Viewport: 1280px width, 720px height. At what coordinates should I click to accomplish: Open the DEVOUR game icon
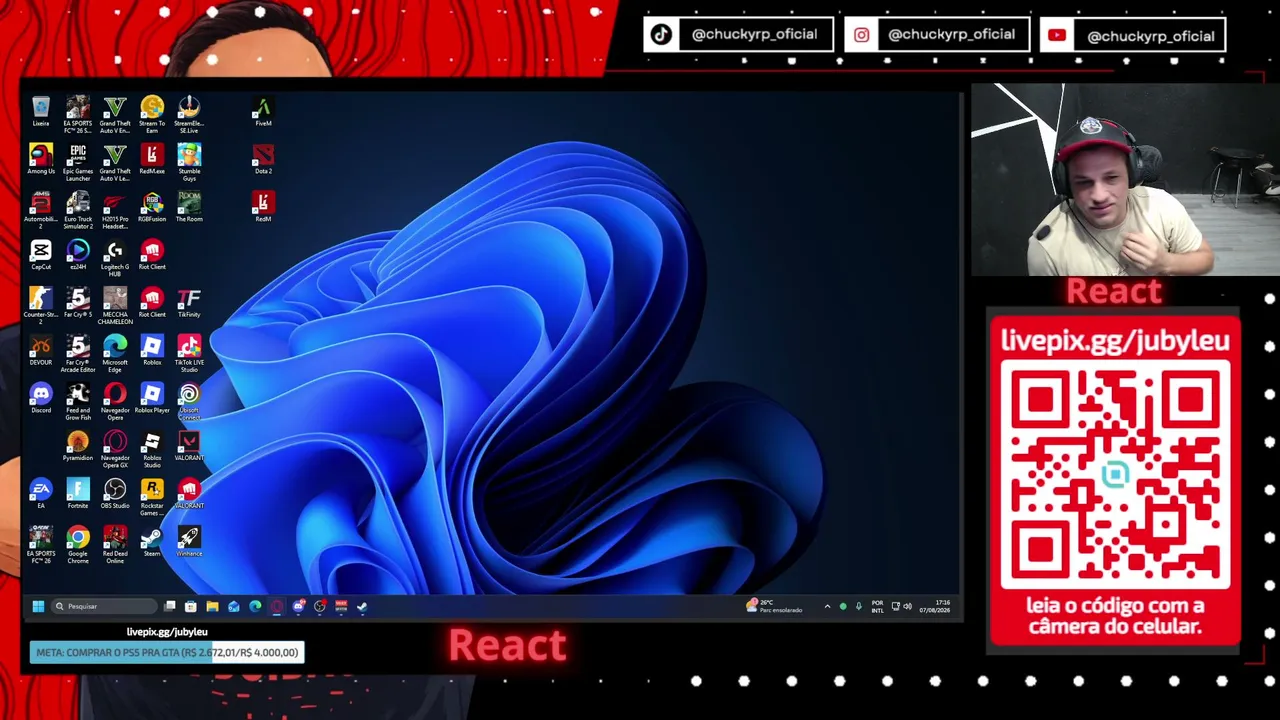pyautogui.click(x=41, y=352)
